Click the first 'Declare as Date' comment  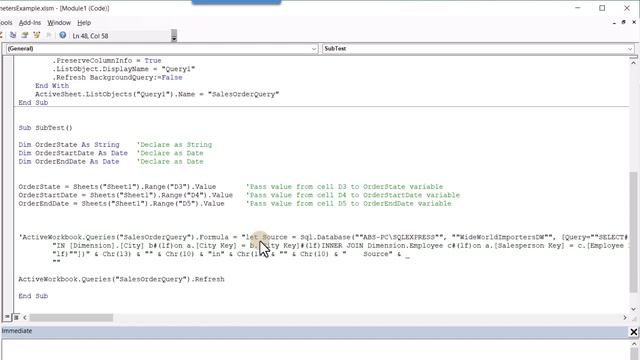click(x=170, y=153)
